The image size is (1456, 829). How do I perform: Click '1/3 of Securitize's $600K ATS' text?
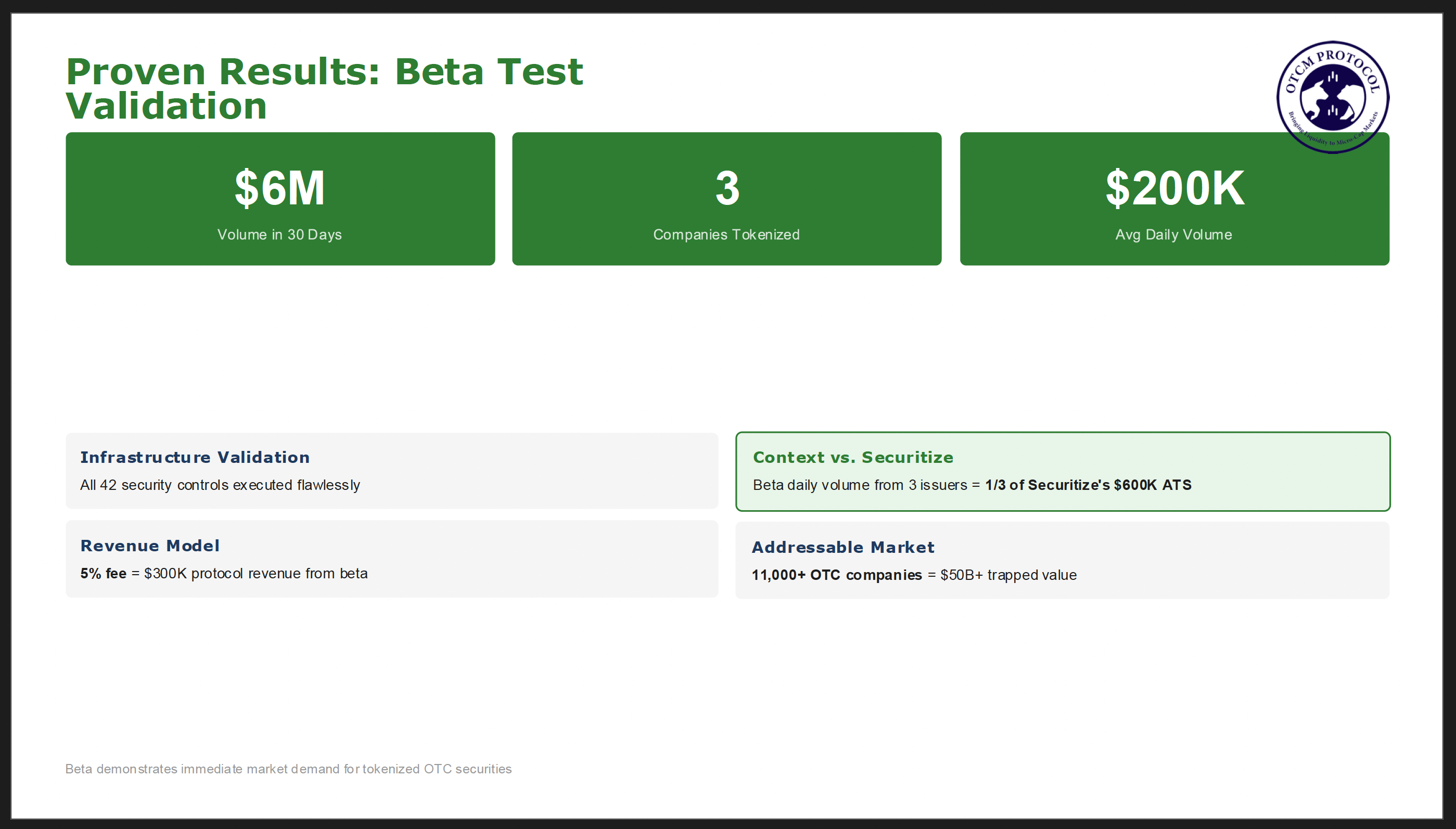click(x=1088, y=485)
